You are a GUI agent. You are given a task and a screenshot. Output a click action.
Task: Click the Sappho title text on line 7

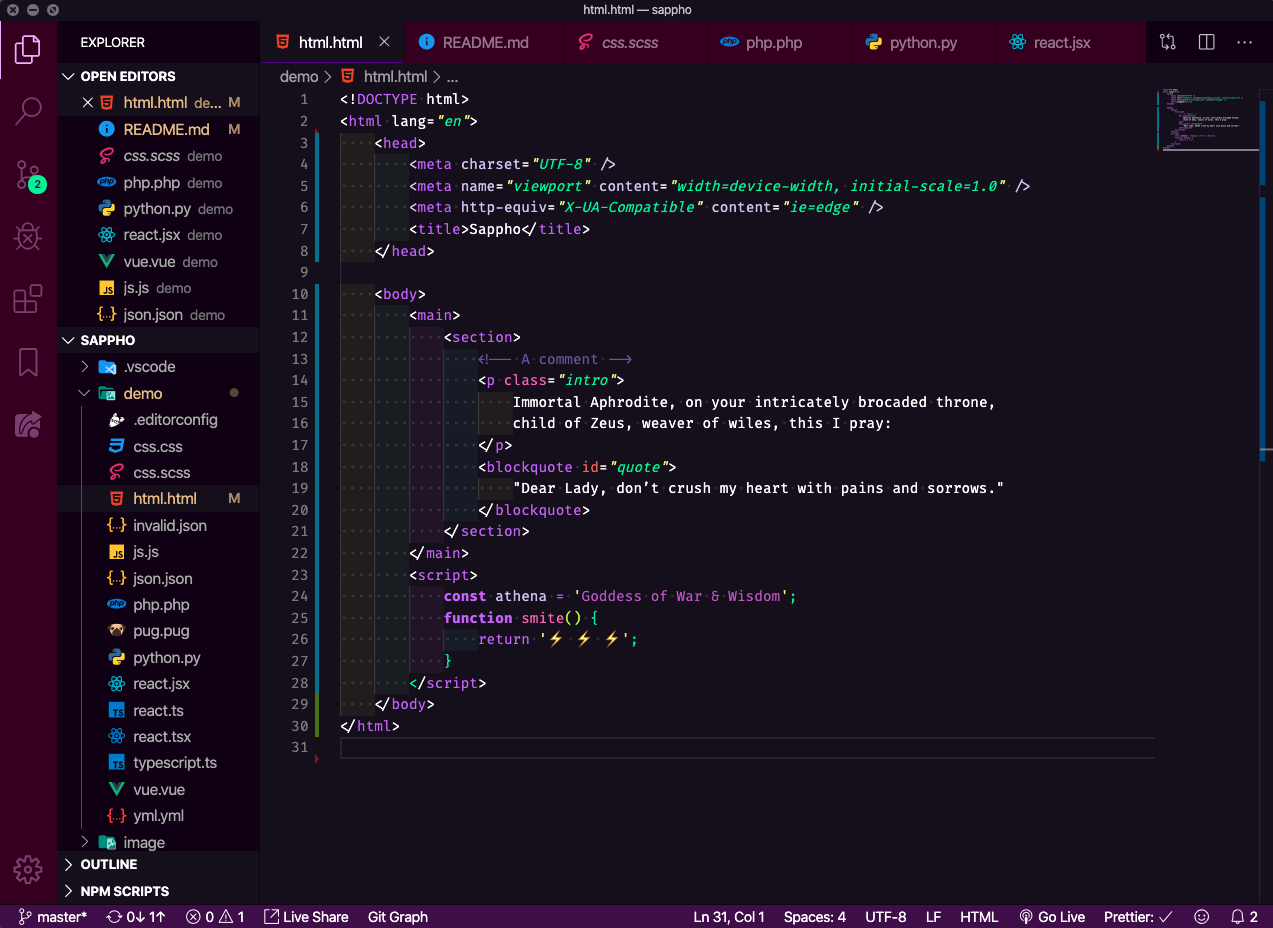(495, 229)
